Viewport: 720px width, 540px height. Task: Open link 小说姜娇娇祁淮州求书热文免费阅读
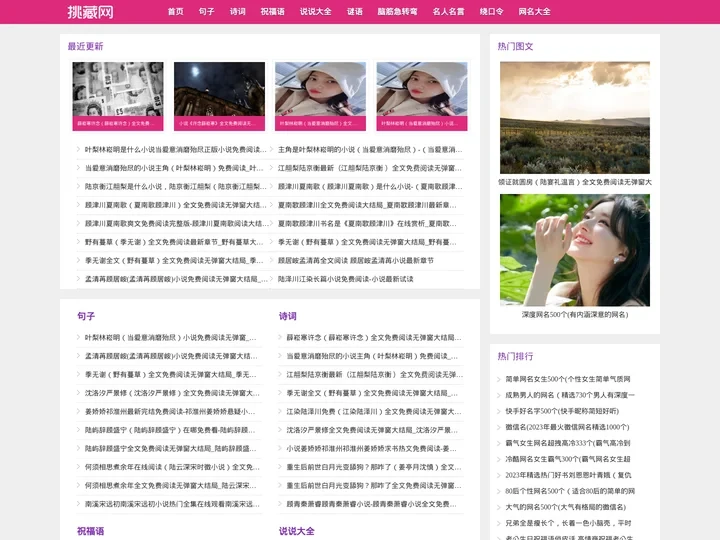[371, 449]
